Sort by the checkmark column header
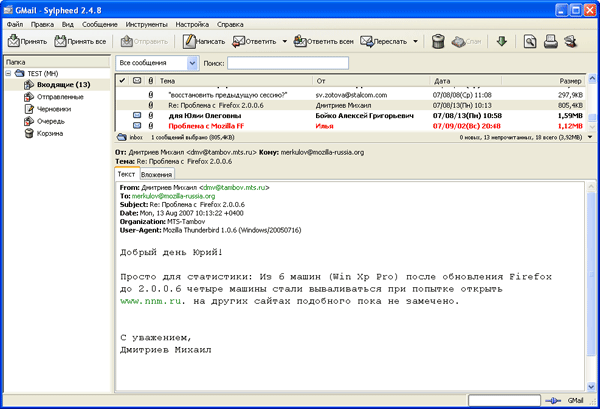 click(x=122, y=81)
